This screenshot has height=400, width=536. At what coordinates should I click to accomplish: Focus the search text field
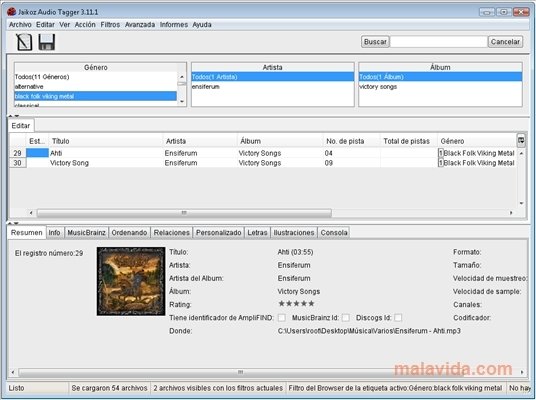pyautogui.click(x=439, y=42)
